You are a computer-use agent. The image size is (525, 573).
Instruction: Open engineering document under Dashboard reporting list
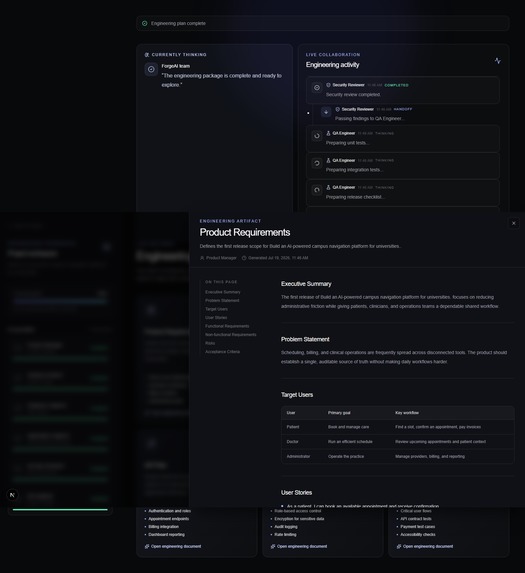coord(173,546)
